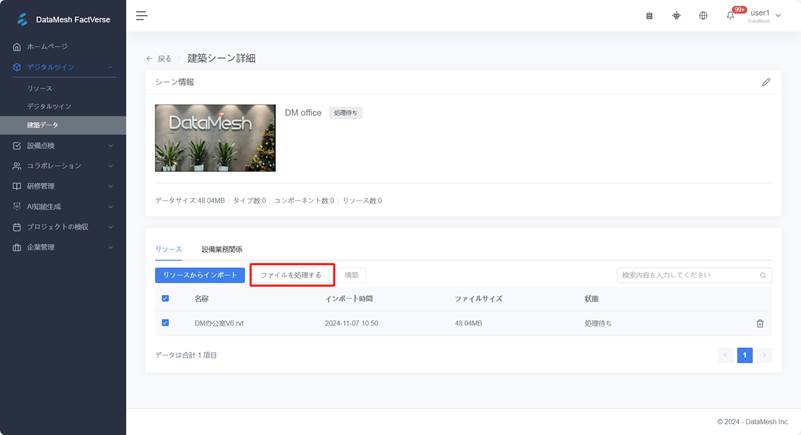Open the language globe icon
The height and width of the screenshot is (435, 801).
703,16
